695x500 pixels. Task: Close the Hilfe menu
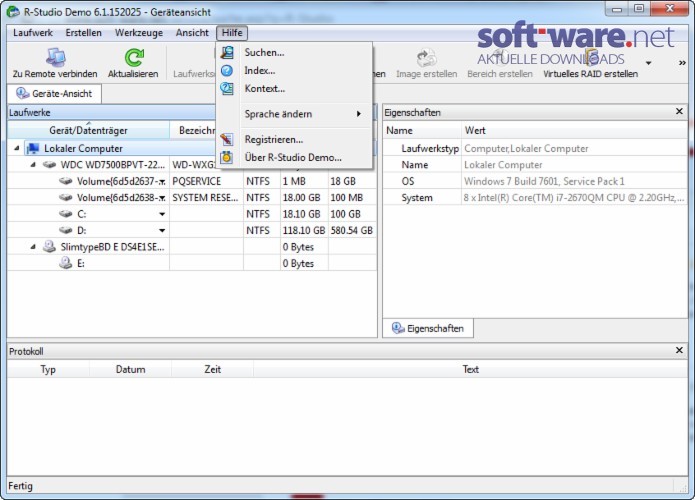(232, 33)
